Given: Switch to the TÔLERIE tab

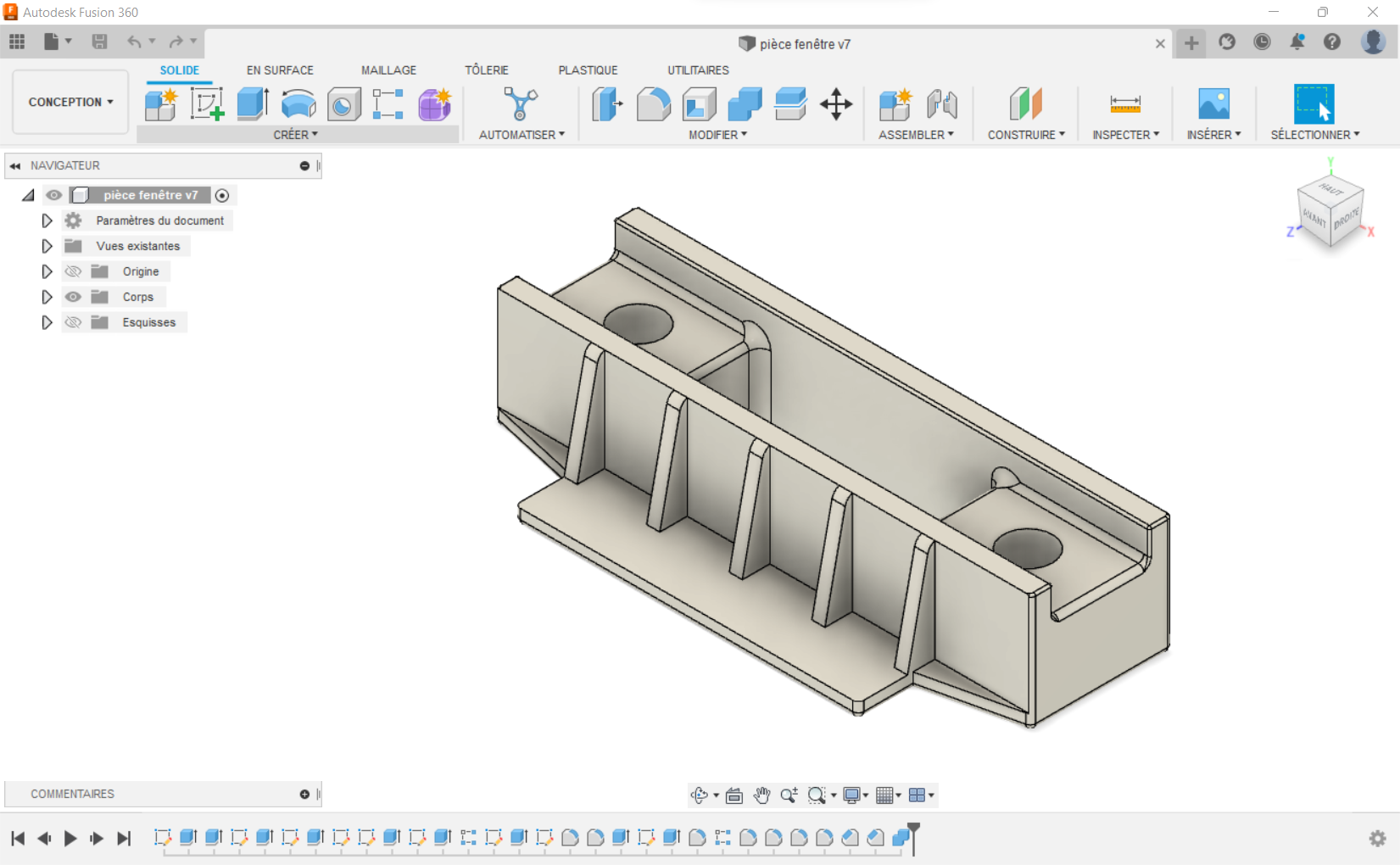Looking at the screenshot, I should [487, 70].
